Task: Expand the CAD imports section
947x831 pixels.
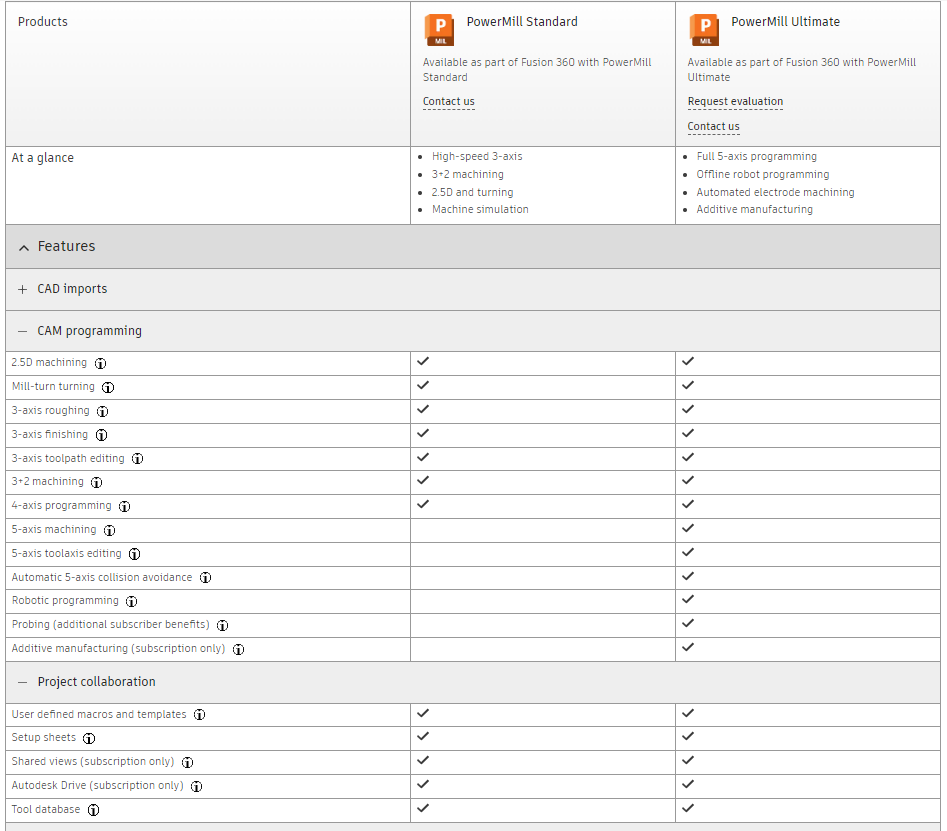Action: 22,289
